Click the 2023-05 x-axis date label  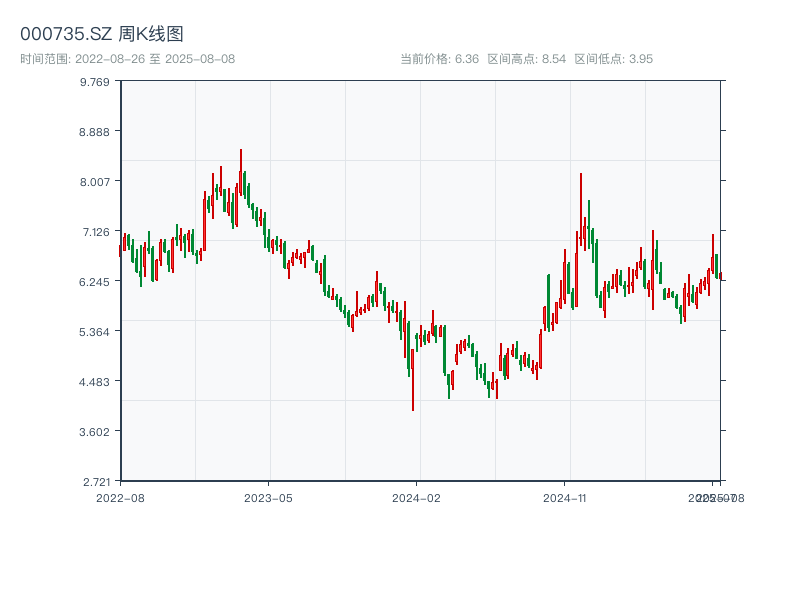(268, 497)
